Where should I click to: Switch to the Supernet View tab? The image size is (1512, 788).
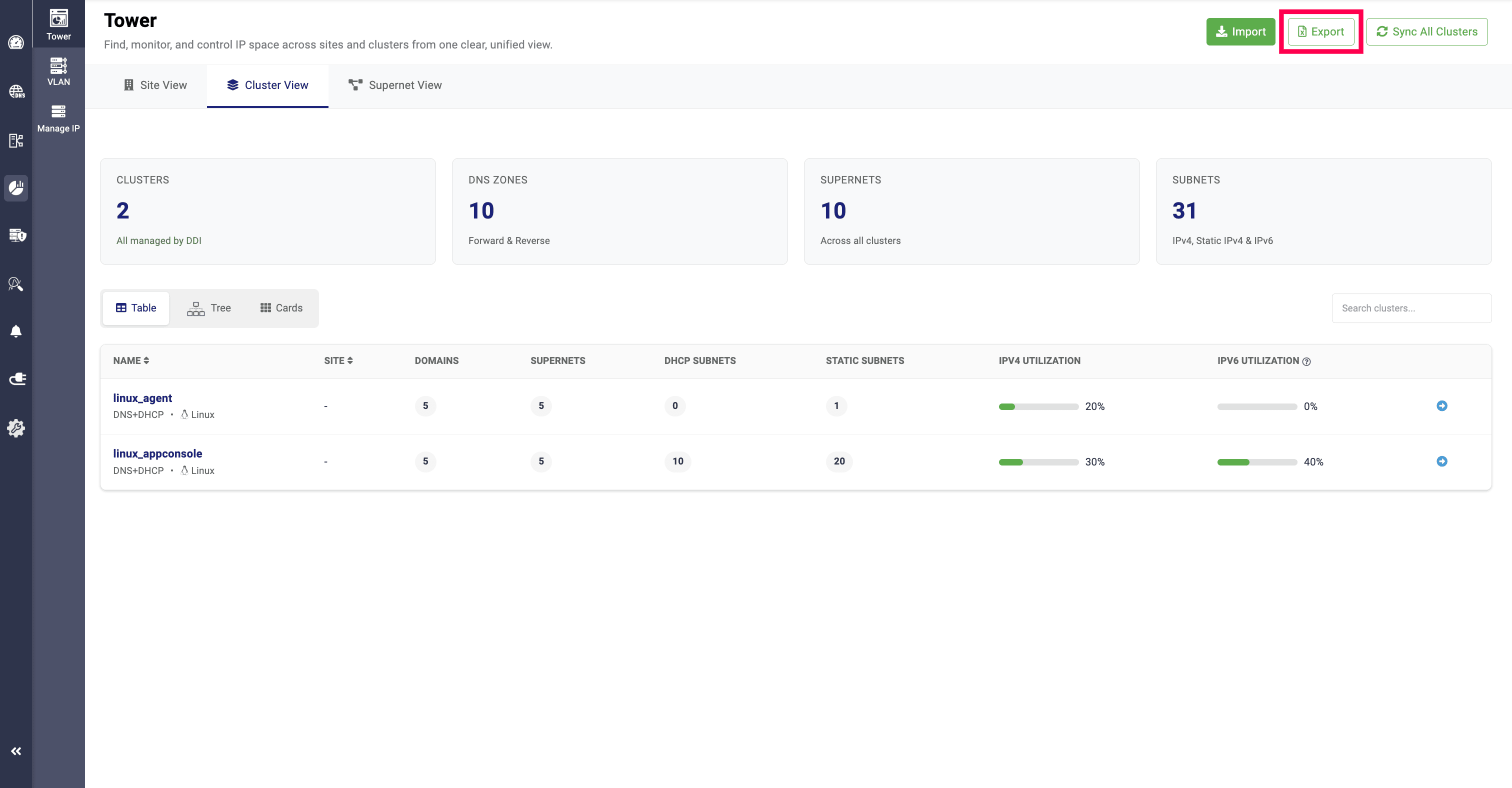[395, 85]
